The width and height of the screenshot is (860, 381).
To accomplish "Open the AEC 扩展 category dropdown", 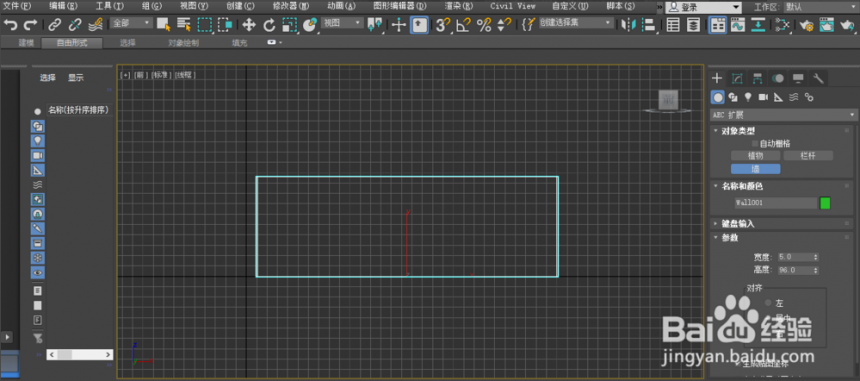I will click(x=784, y=115).
